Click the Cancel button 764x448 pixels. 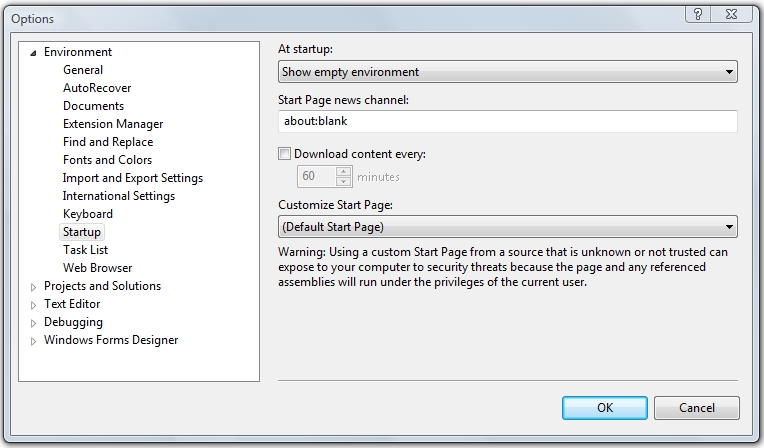pyautogui.click(x=697, y=408)
